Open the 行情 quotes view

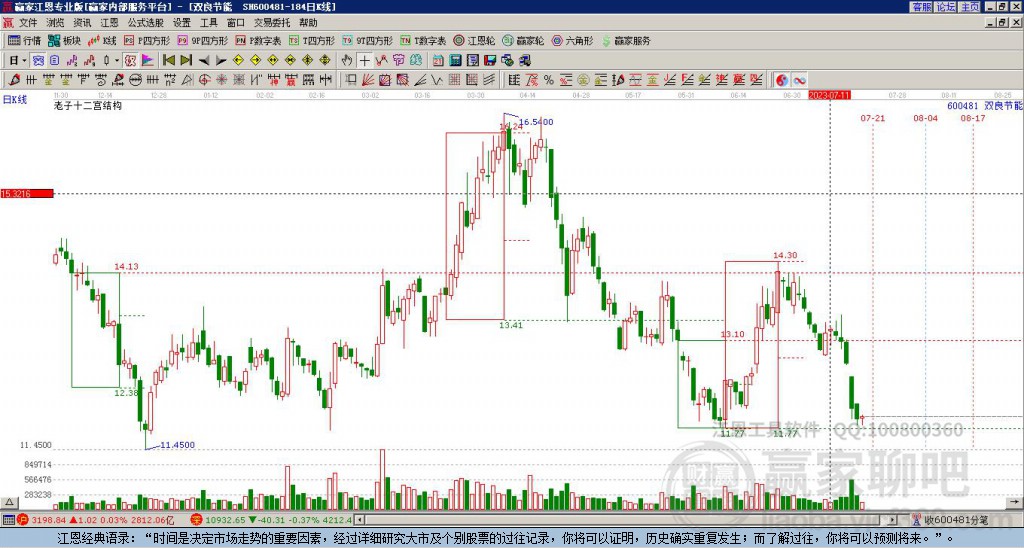(x=25, y=40)
